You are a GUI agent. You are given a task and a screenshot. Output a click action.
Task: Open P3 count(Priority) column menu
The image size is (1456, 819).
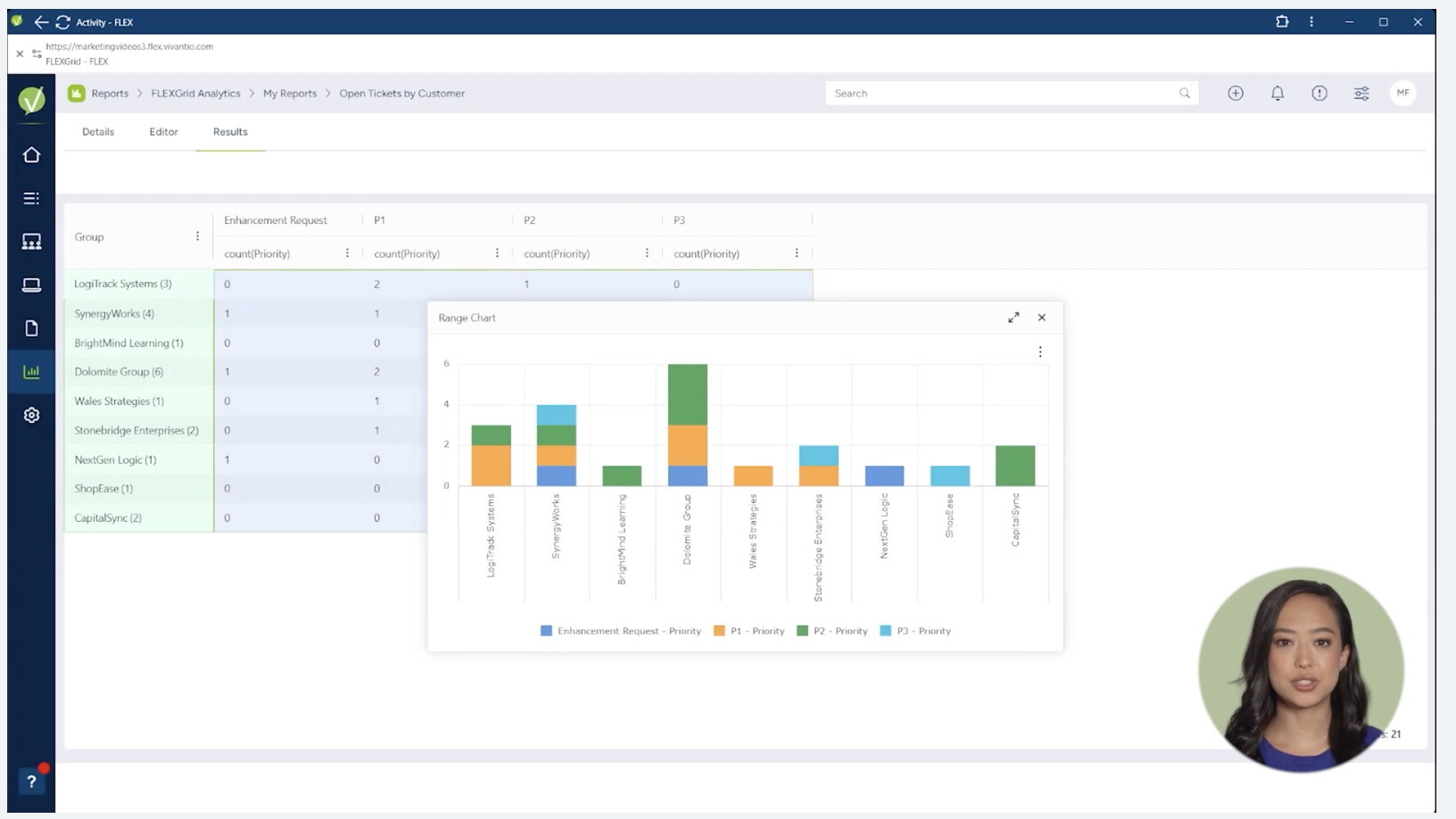(x=796, y=253)
